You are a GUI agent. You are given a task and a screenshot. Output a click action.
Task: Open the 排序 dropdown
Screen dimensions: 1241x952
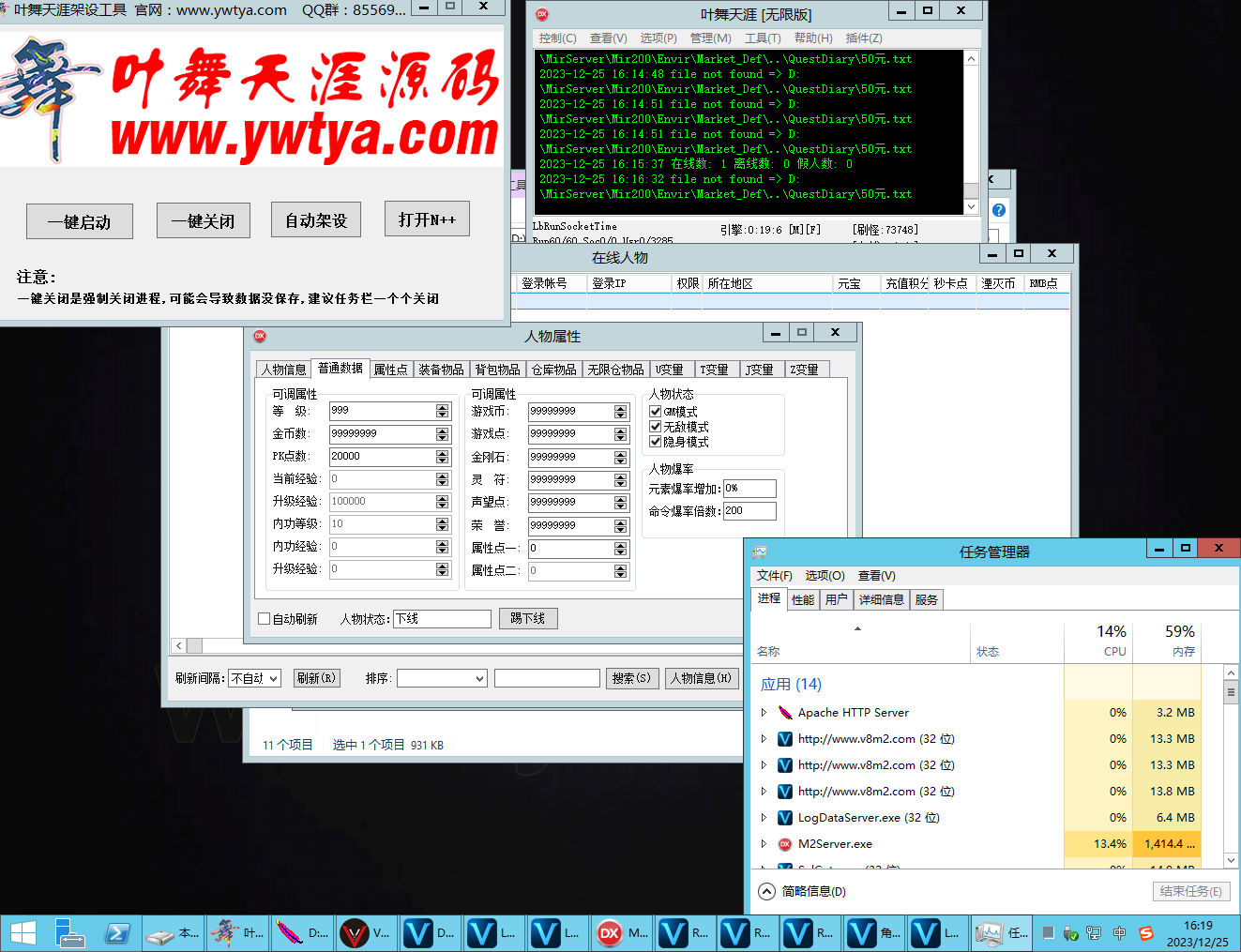(442, 678)
